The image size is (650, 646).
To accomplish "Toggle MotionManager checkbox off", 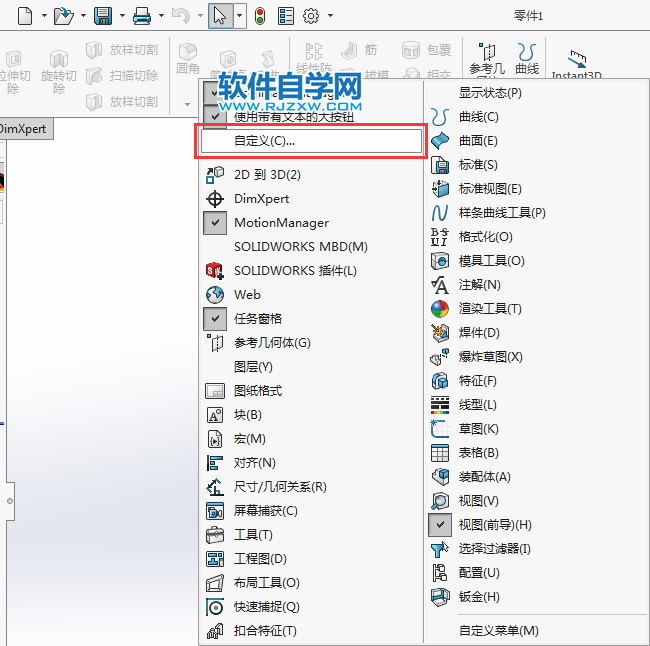I will click(x=215, y=223).
